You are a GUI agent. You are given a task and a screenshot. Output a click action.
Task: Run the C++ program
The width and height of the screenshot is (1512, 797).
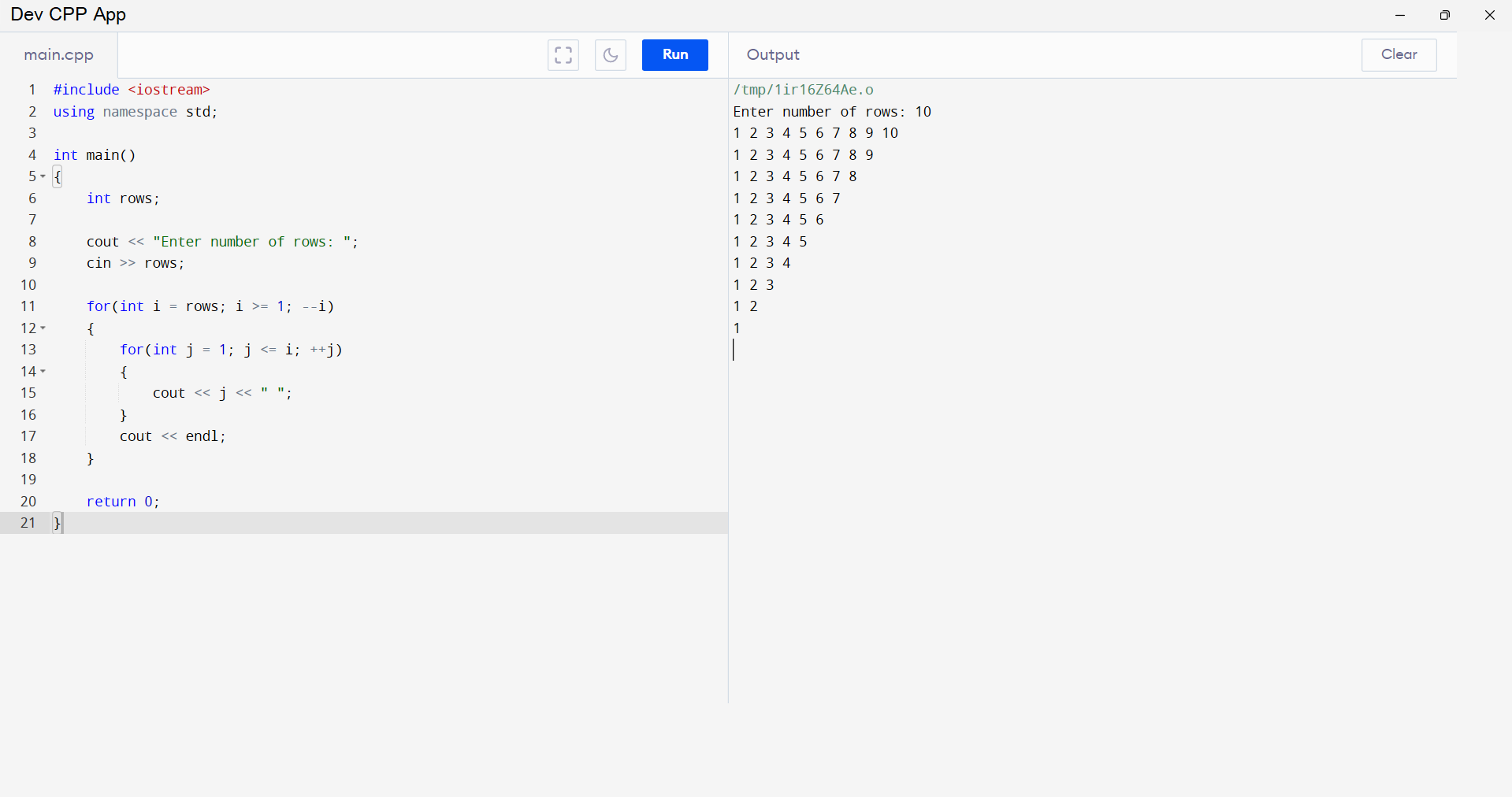[x=675, y=55]
